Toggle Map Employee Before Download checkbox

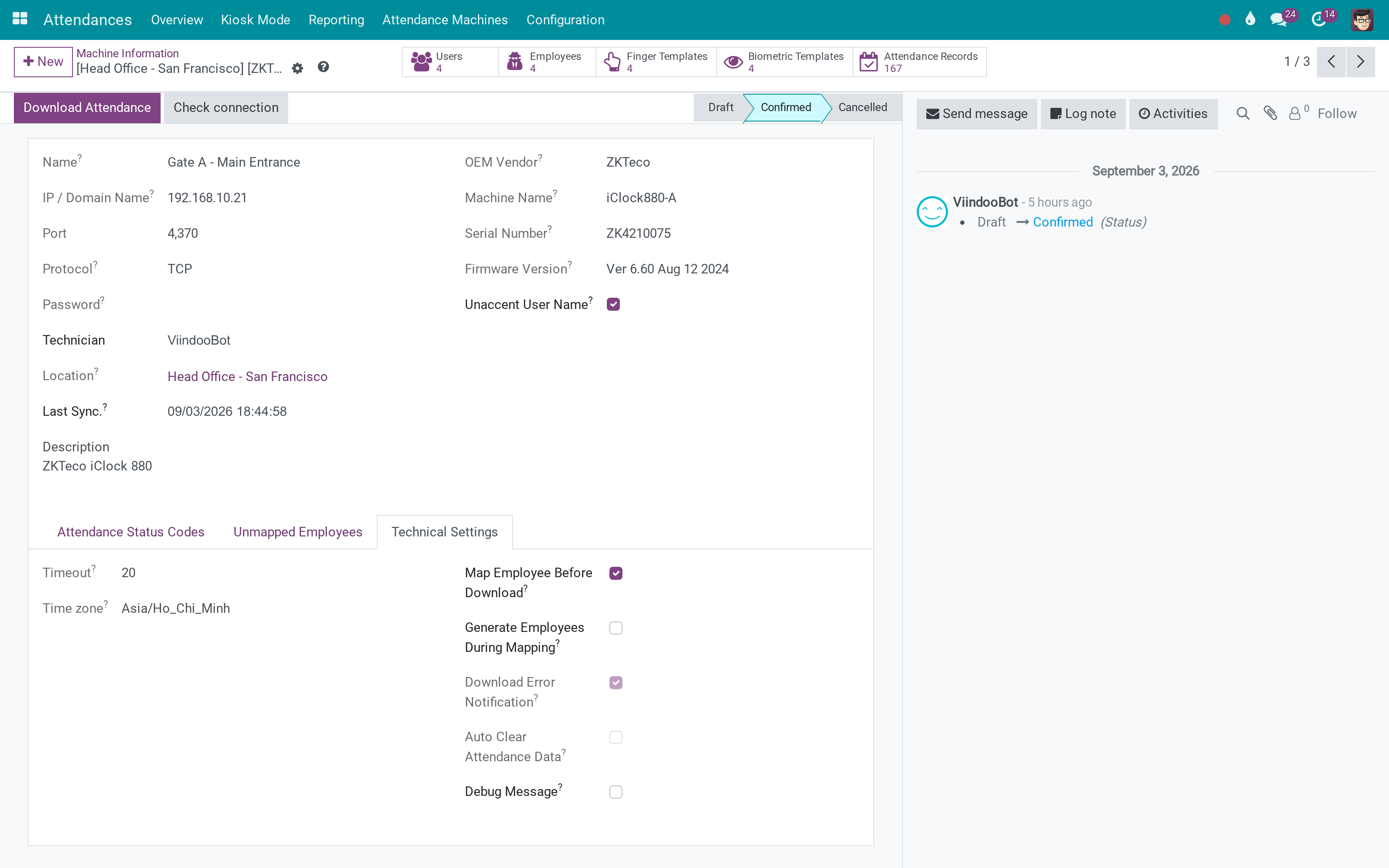pos(616,573)
